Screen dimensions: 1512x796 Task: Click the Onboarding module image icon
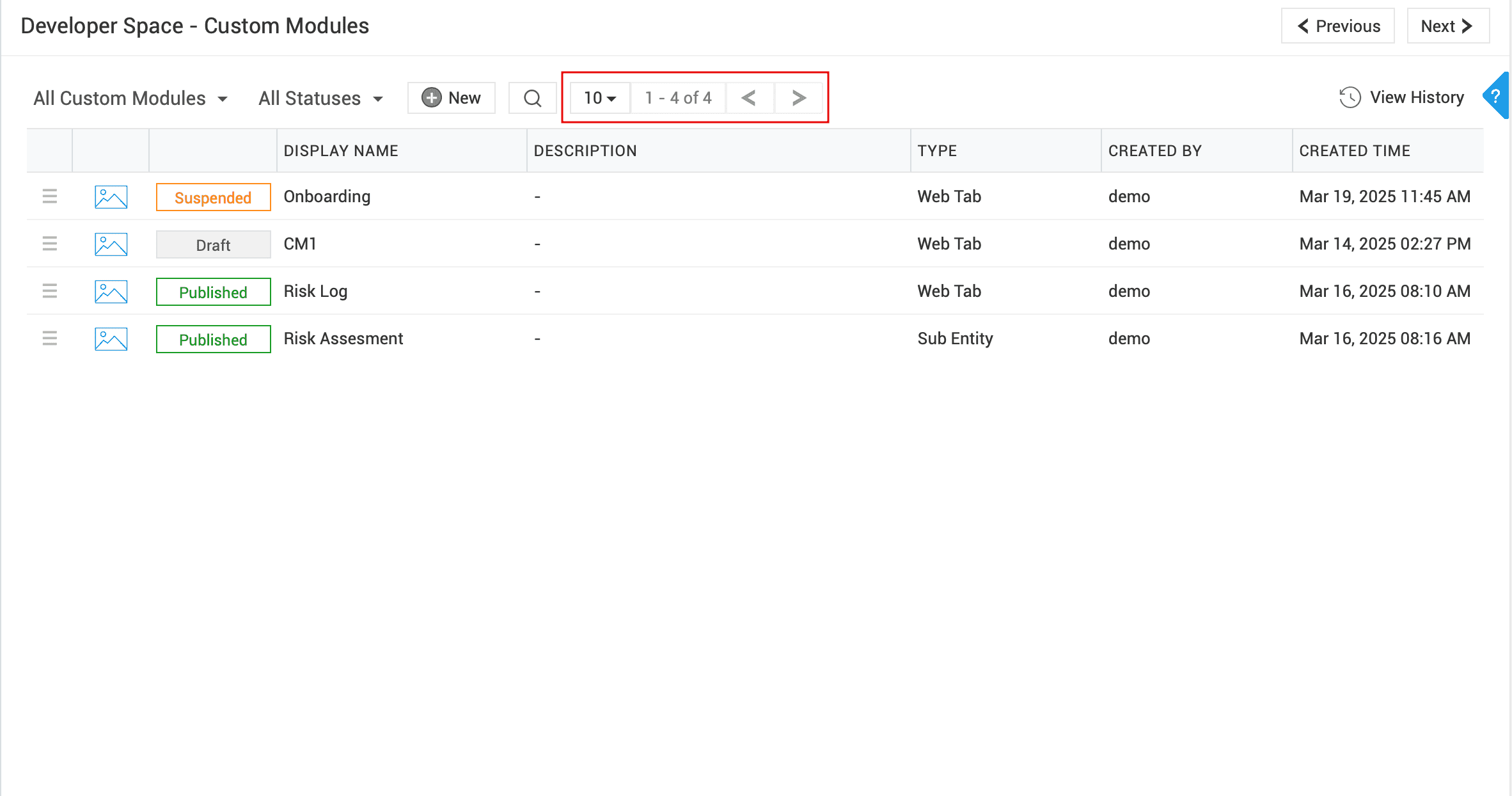click(x=111, y=197)
